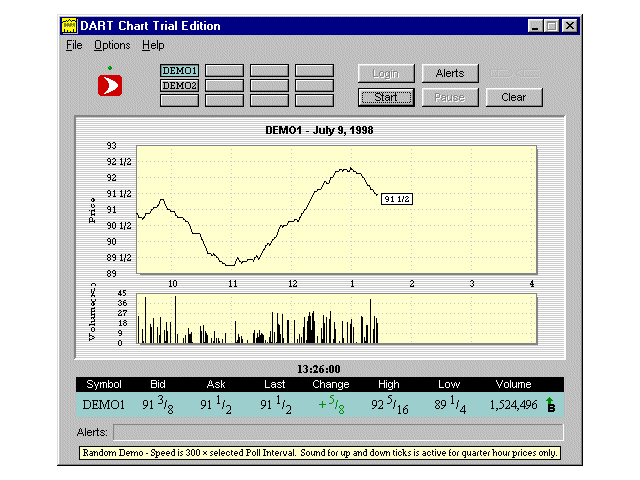Click the red DART arrow logo icon
Image resolution: width=640 pixels, height=480 pixels.
110,85
